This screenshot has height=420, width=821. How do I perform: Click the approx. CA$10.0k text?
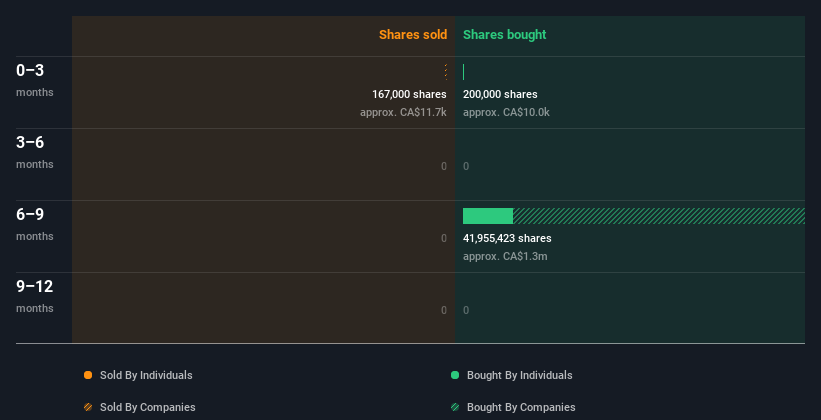506,113
